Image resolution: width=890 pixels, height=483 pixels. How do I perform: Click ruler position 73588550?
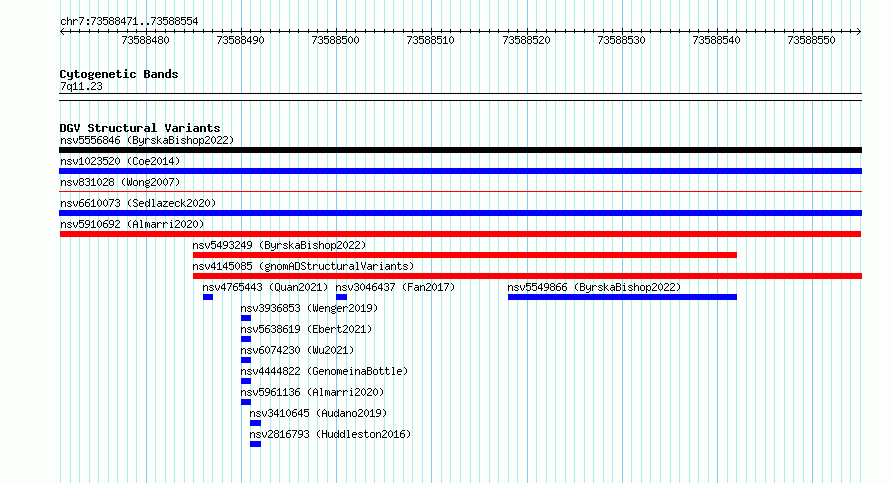[x=812, y=40]
